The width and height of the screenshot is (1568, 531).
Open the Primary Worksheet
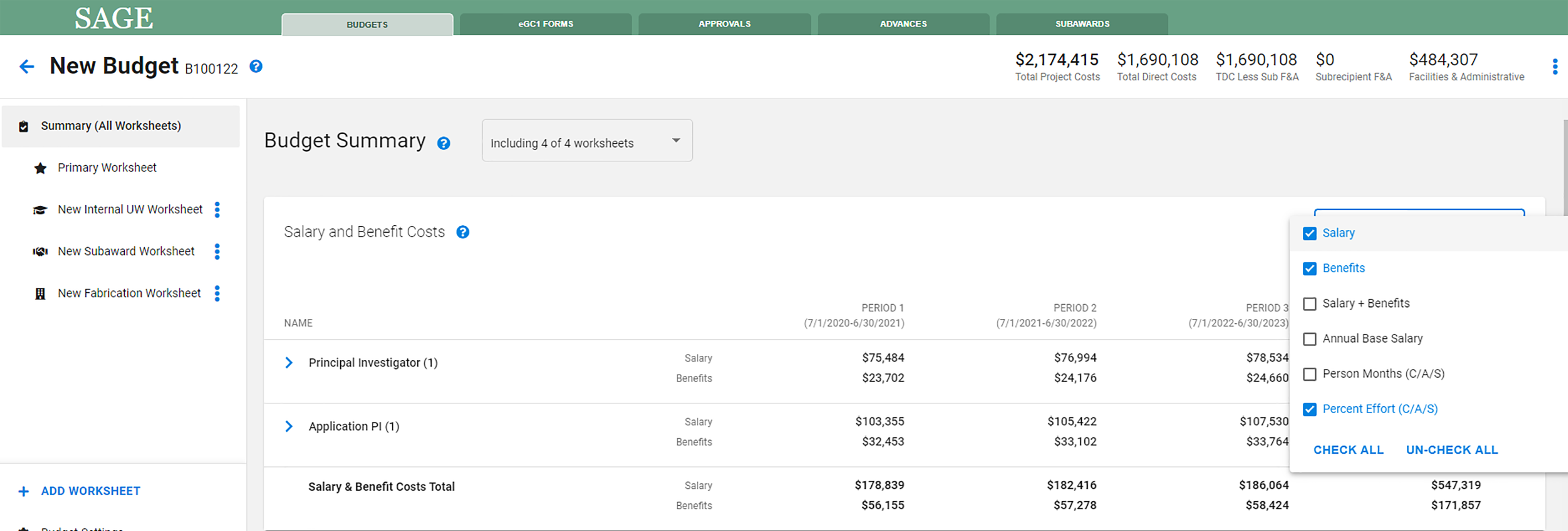point(107,168)
